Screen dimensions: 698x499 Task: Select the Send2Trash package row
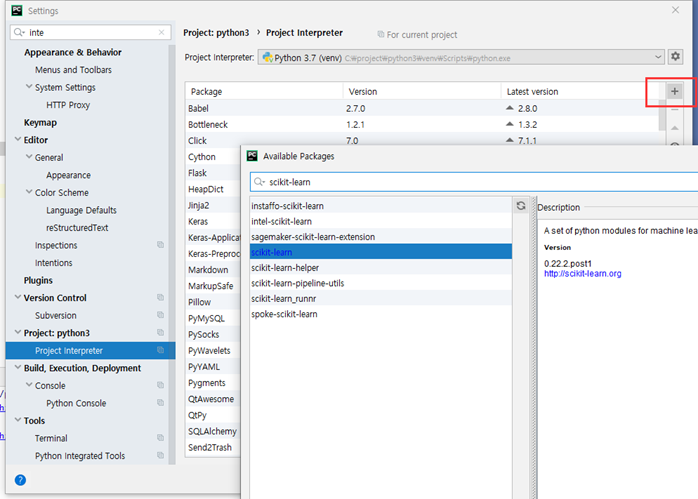213,447
